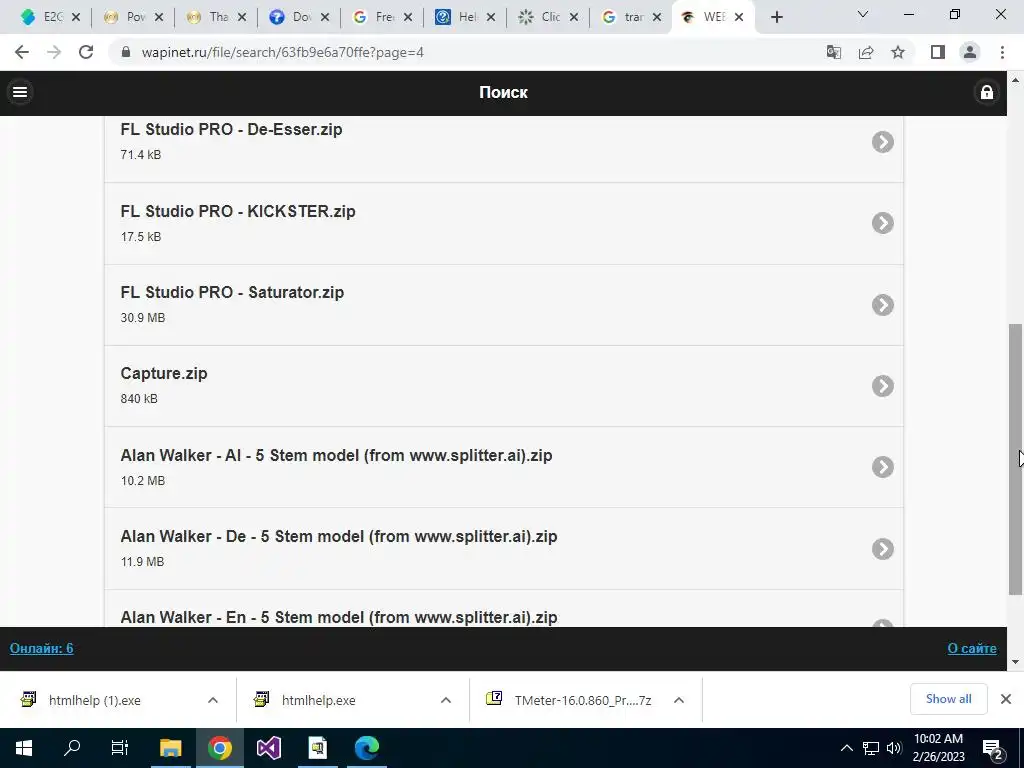This screenshot has width=1024, height=768.
Task: Click the page vertical scrollbar thumb
Action: [x=1016, y=459]
